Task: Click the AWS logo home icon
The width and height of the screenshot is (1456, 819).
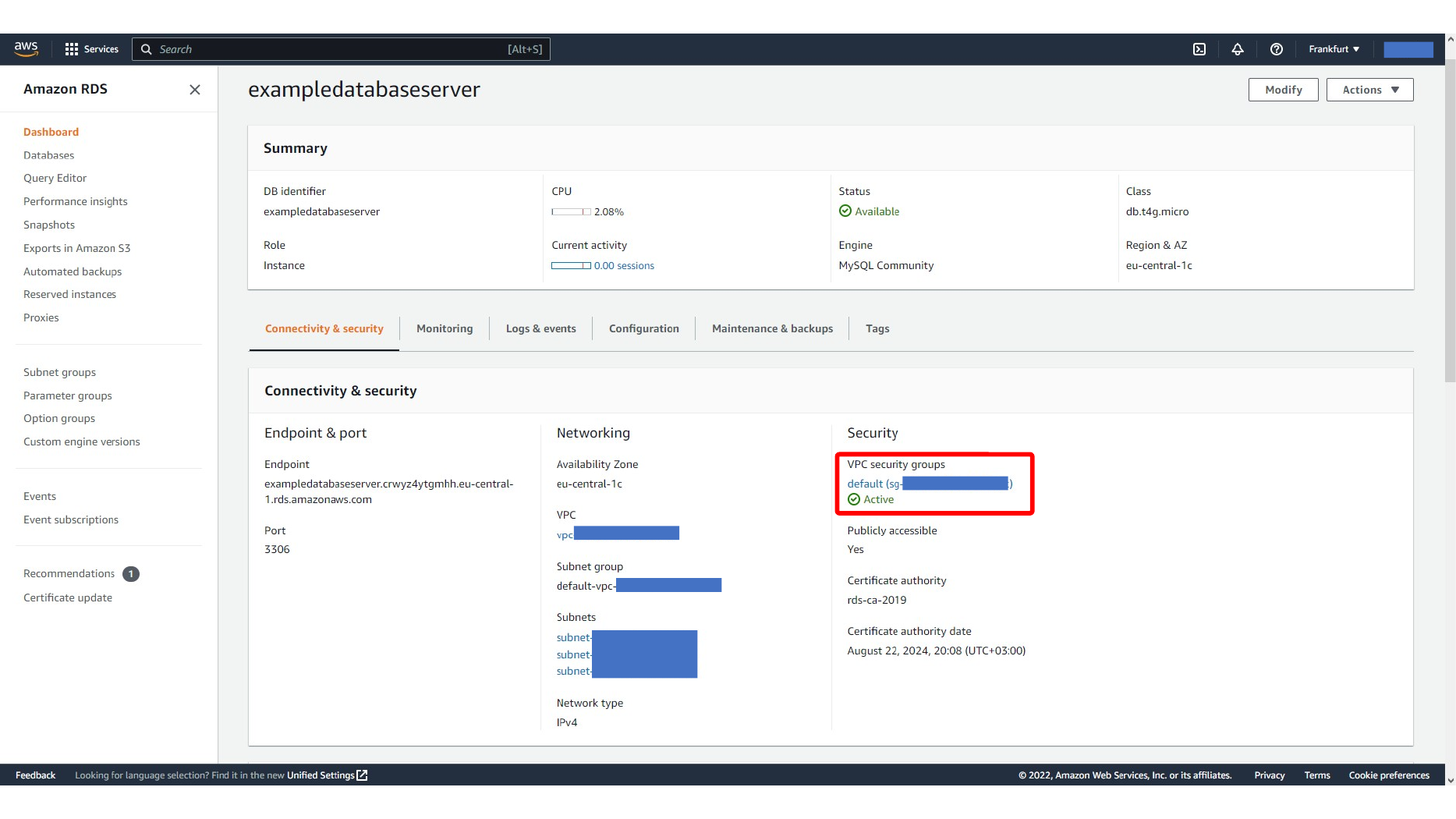Action: 26,49
